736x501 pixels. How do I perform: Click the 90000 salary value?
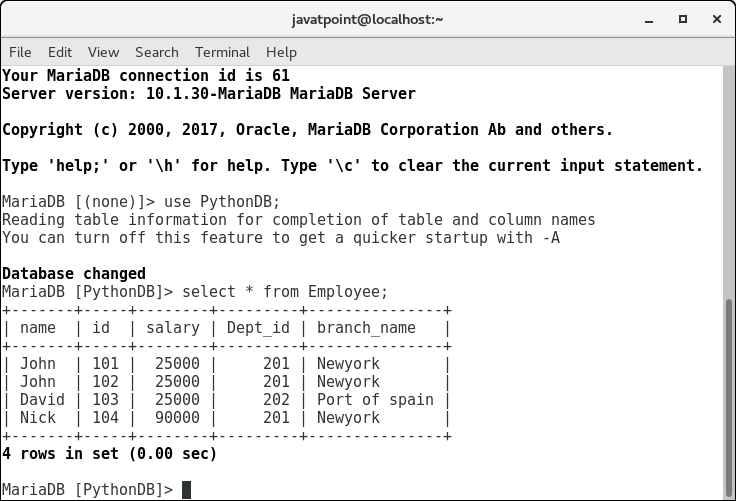point(177,418)
